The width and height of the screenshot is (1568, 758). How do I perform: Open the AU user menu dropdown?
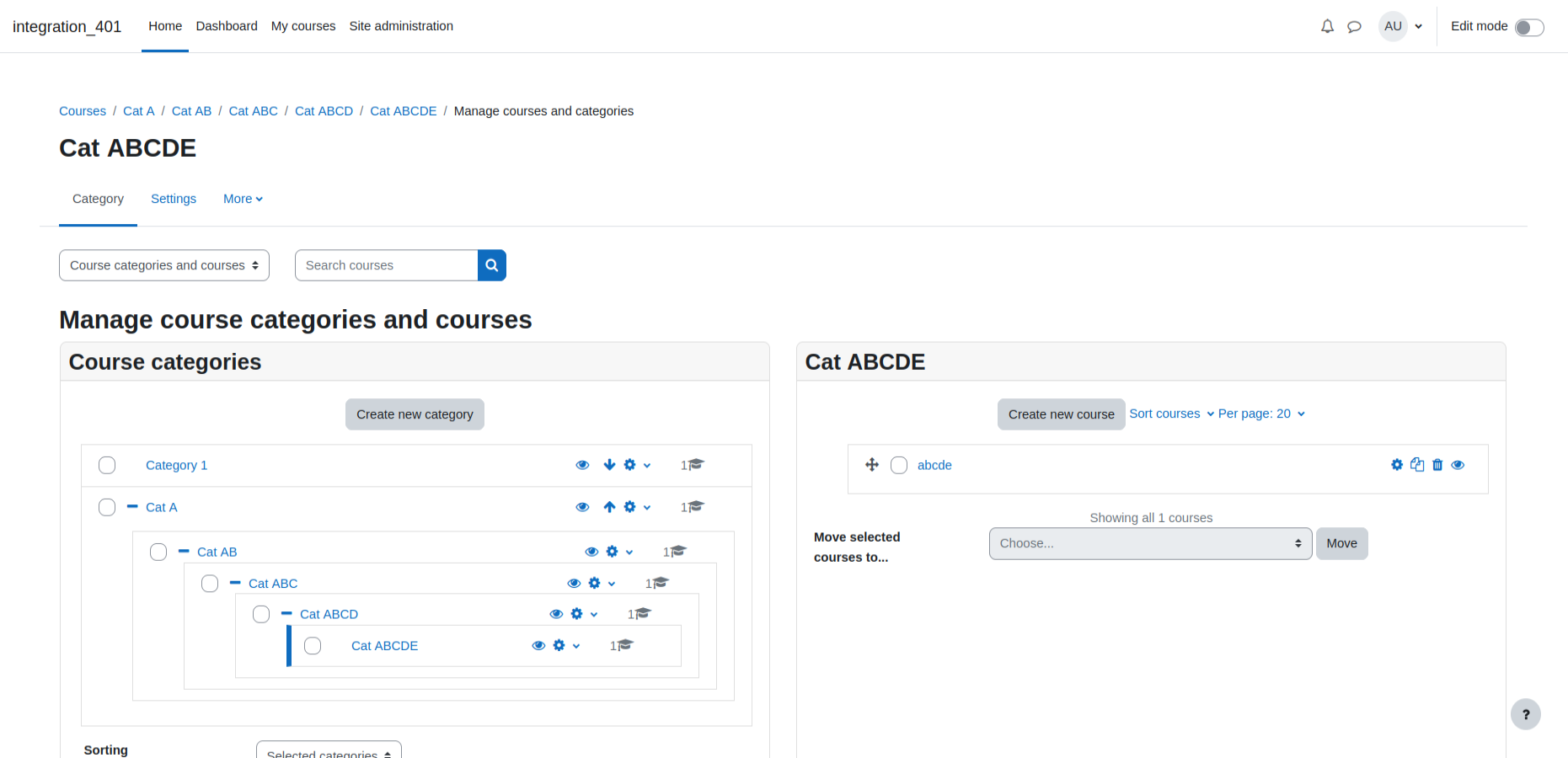pyautogui.click(x=1401, y=26)
